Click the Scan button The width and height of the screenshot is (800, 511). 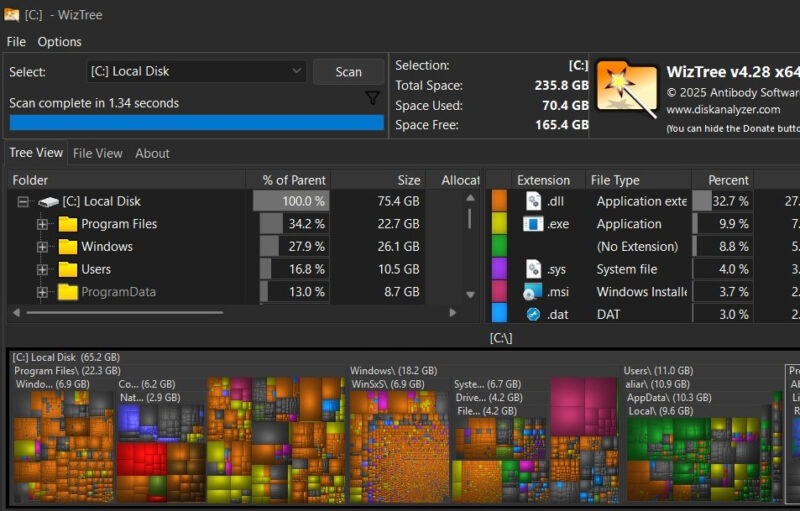point(348,72)
